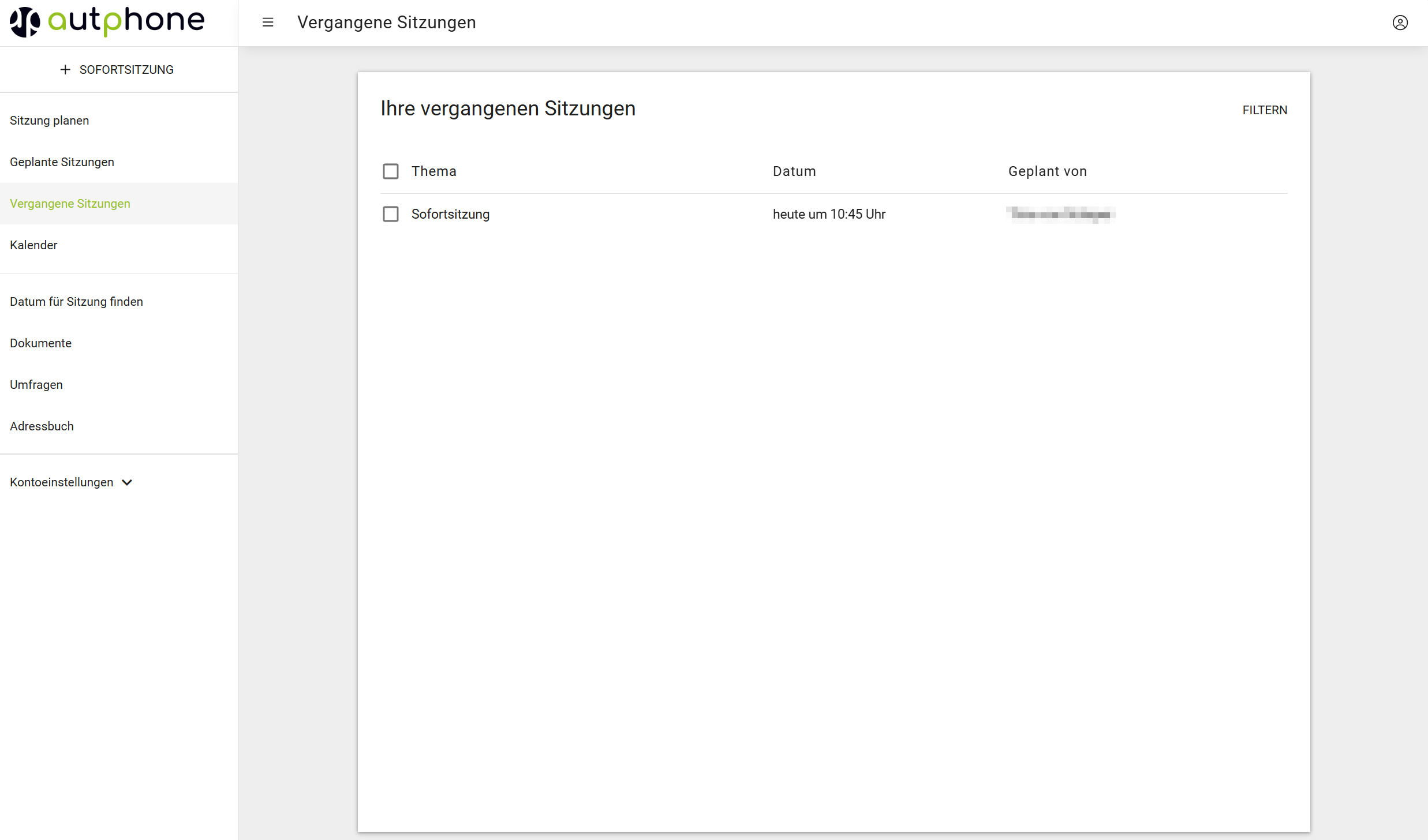This screenshot has width=1428, height=840.
Task: Start a SOFORTSITZUNG
Action: tap(126, 70)
